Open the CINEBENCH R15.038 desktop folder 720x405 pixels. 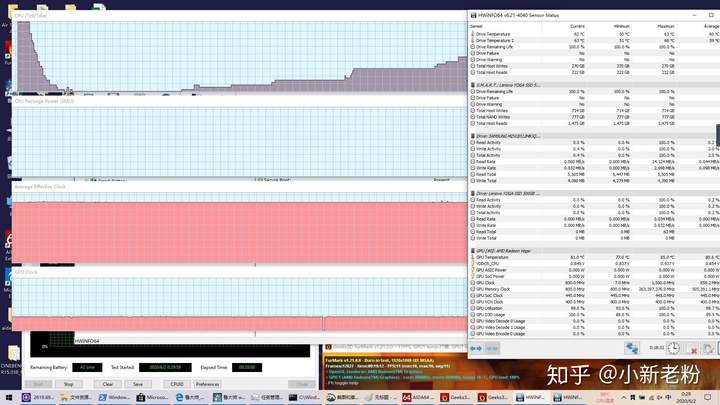pos(11,360)
